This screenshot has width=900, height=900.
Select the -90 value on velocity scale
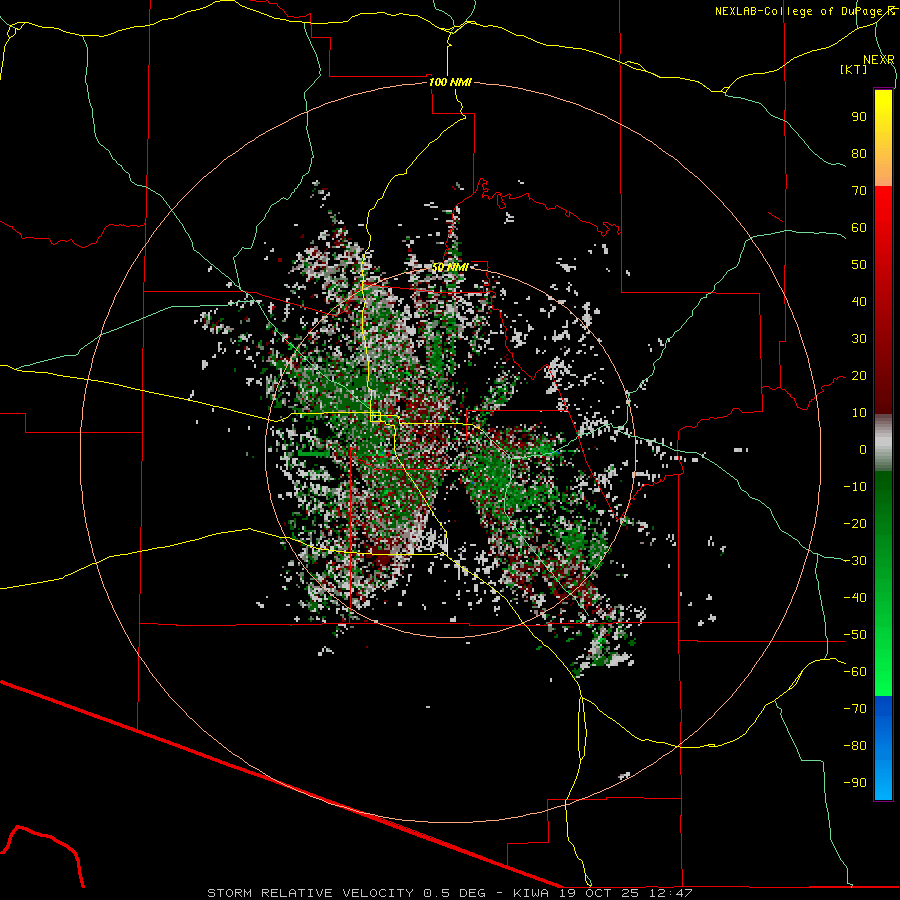855,783
